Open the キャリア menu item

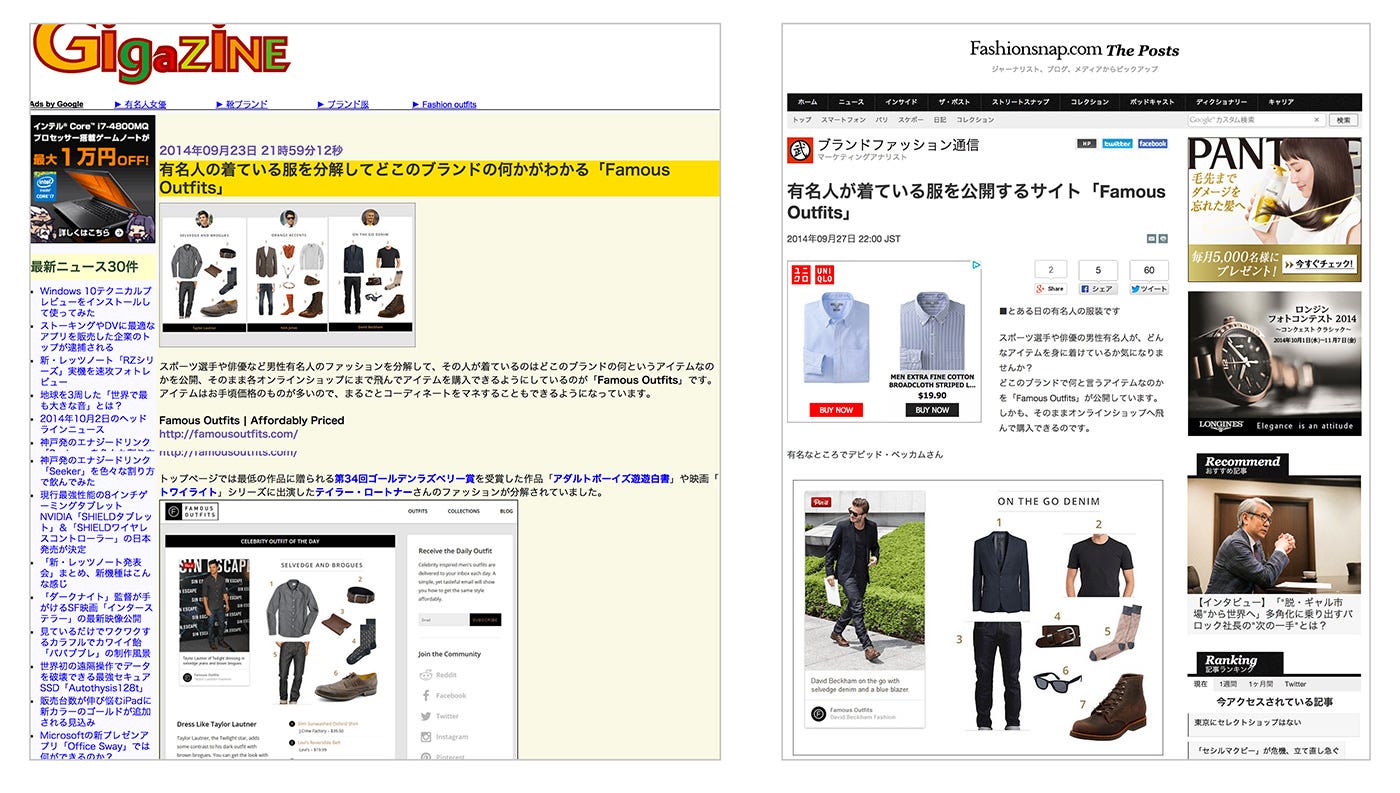(x=1281, y=102)
